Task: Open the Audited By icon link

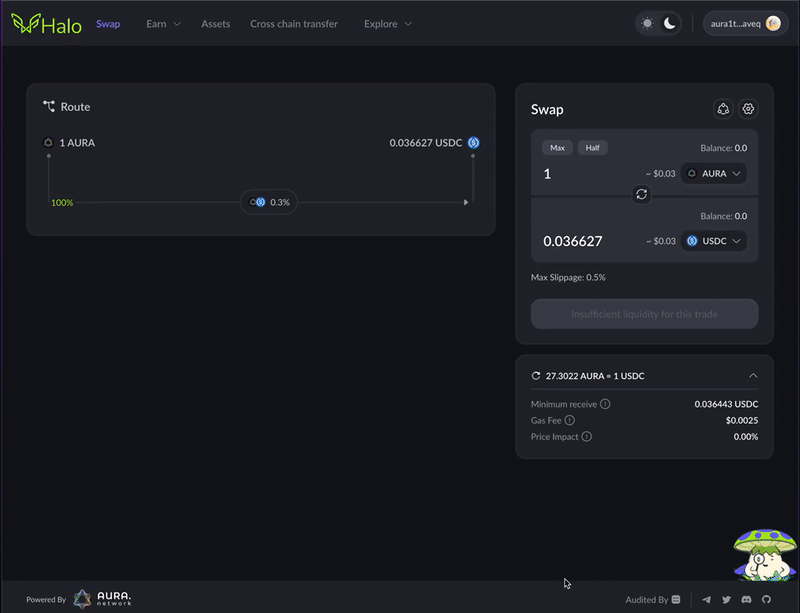Action: click(676, 600)
